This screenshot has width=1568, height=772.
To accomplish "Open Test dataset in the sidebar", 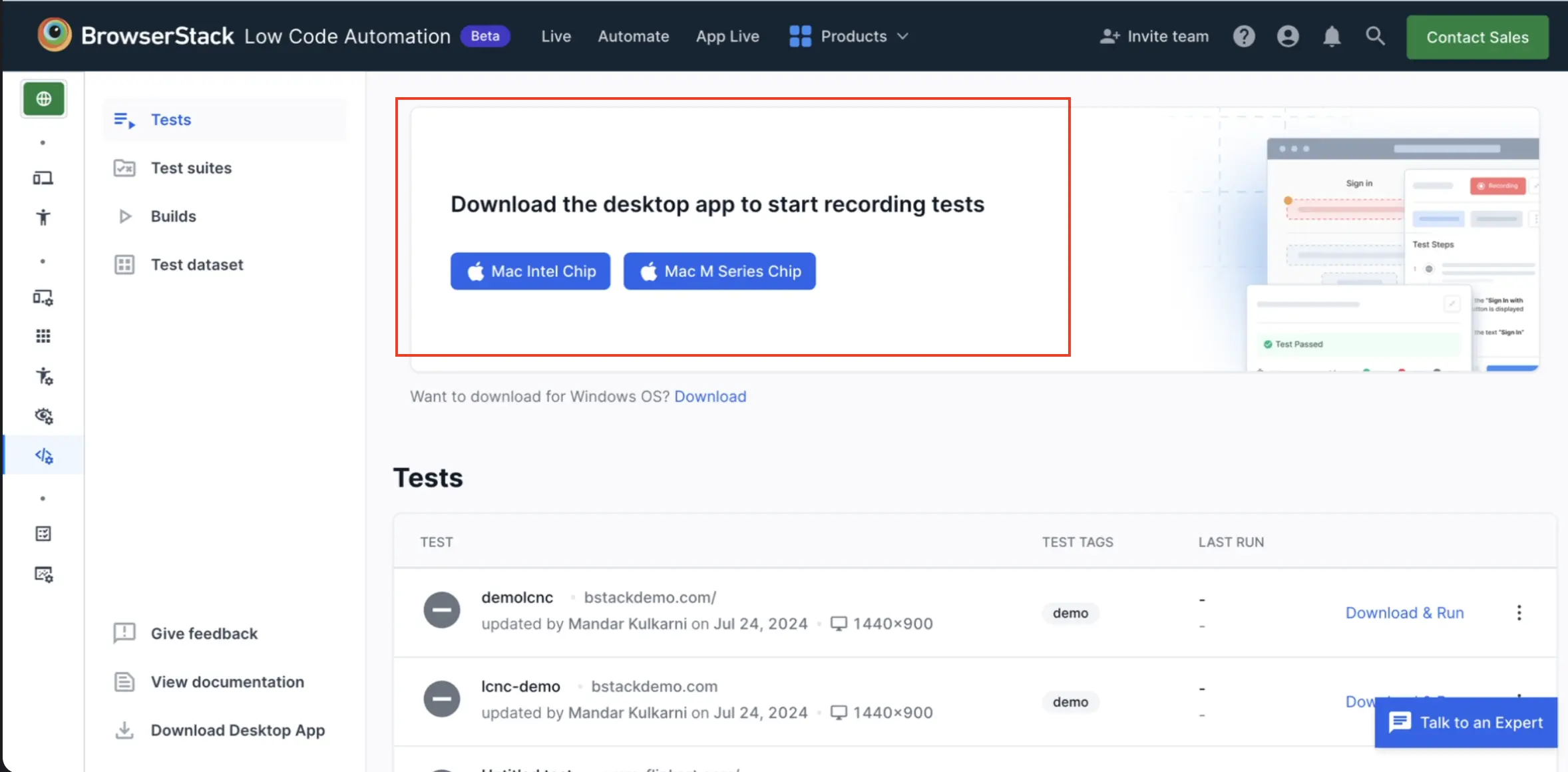I will click(197, 265).
